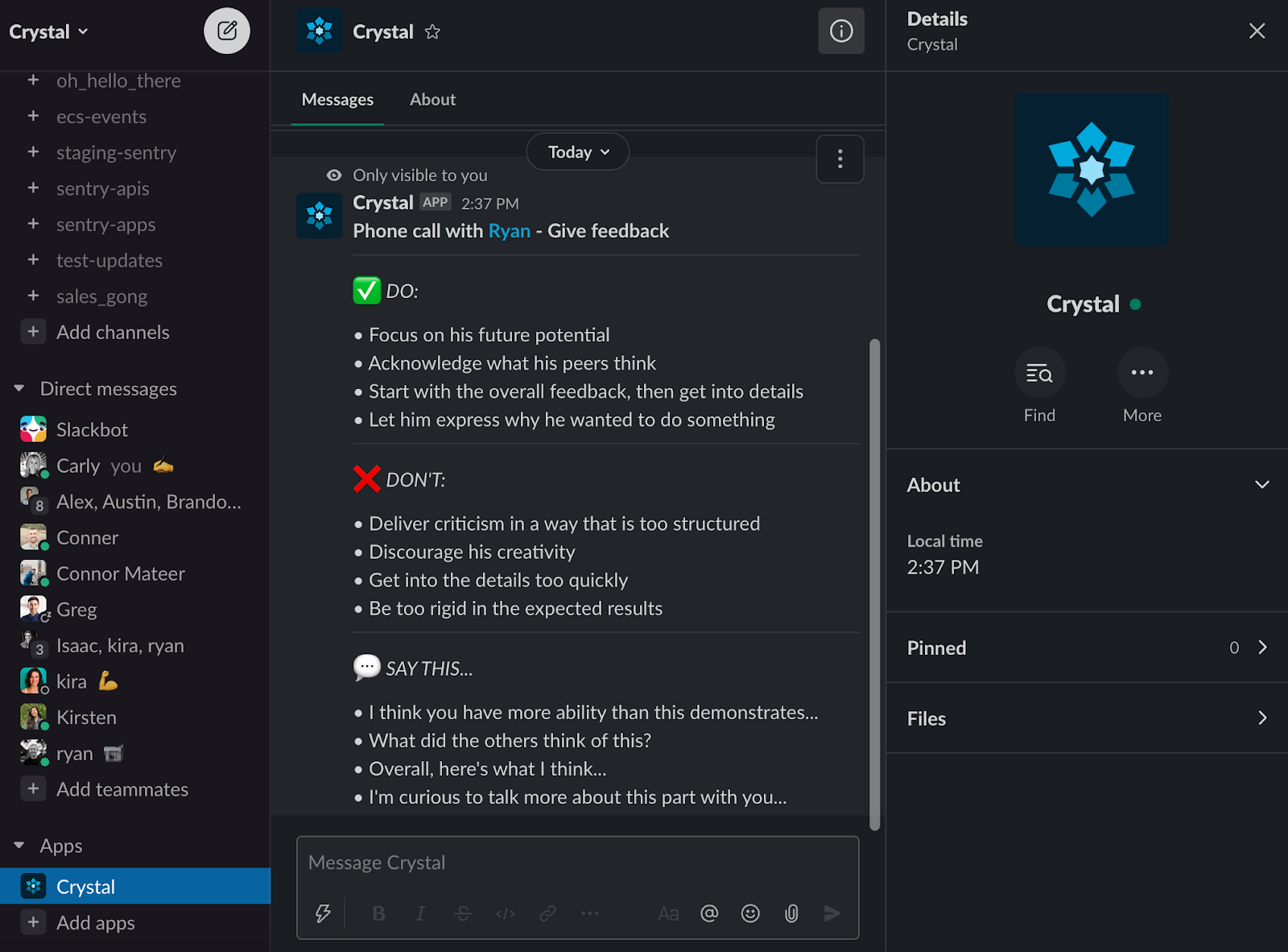Click the Crystal sender name in message
1288x952 pixels.
click(x=383, y=202)
